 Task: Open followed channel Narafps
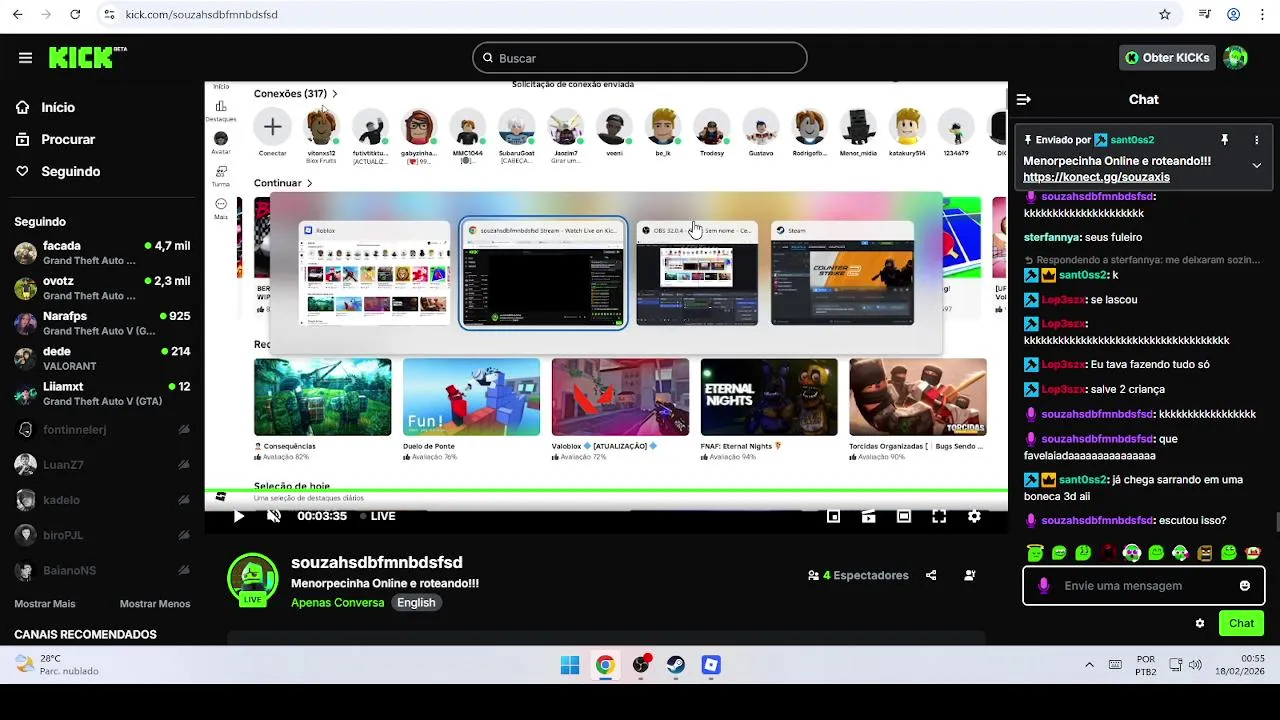(x=102, y=323)
